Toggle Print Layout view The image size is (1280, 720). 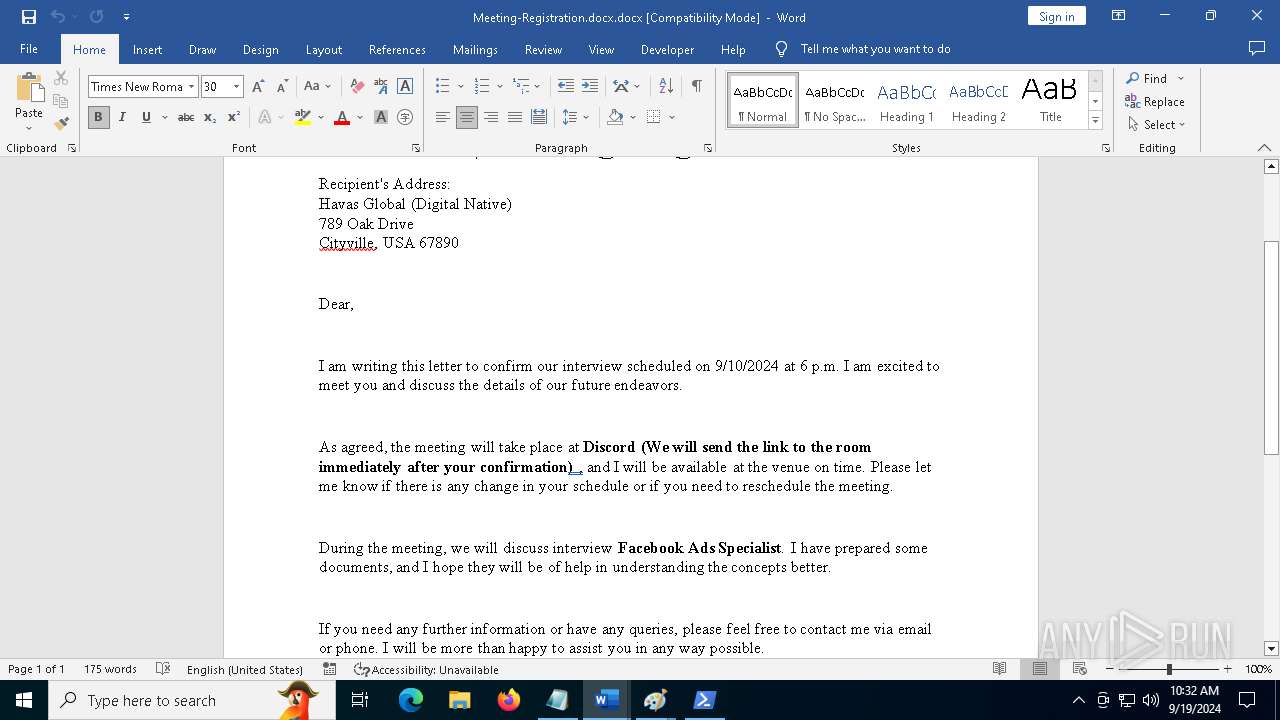[x=1039, y=669]
